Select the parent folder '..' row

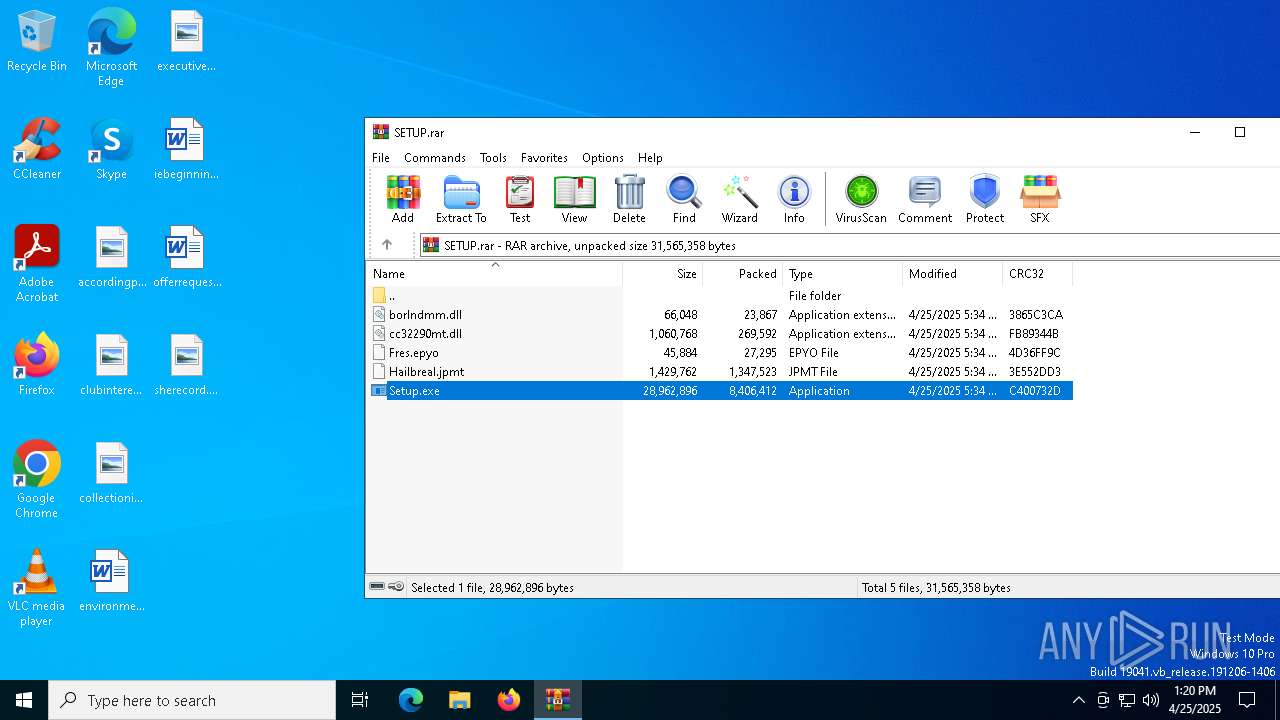tap(720, 295)
